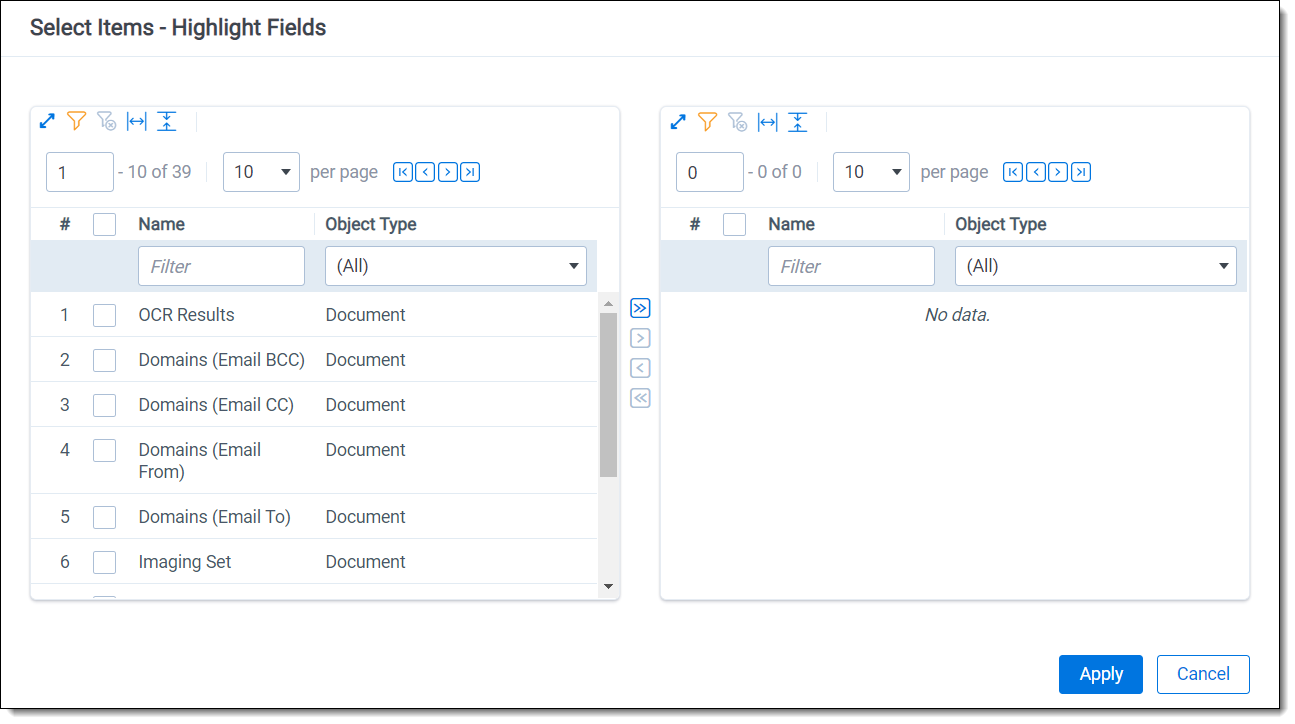This screenshot has width=1295, height=724.
Task: Select all items via left header checkbox
Action: tap(105, 224)
